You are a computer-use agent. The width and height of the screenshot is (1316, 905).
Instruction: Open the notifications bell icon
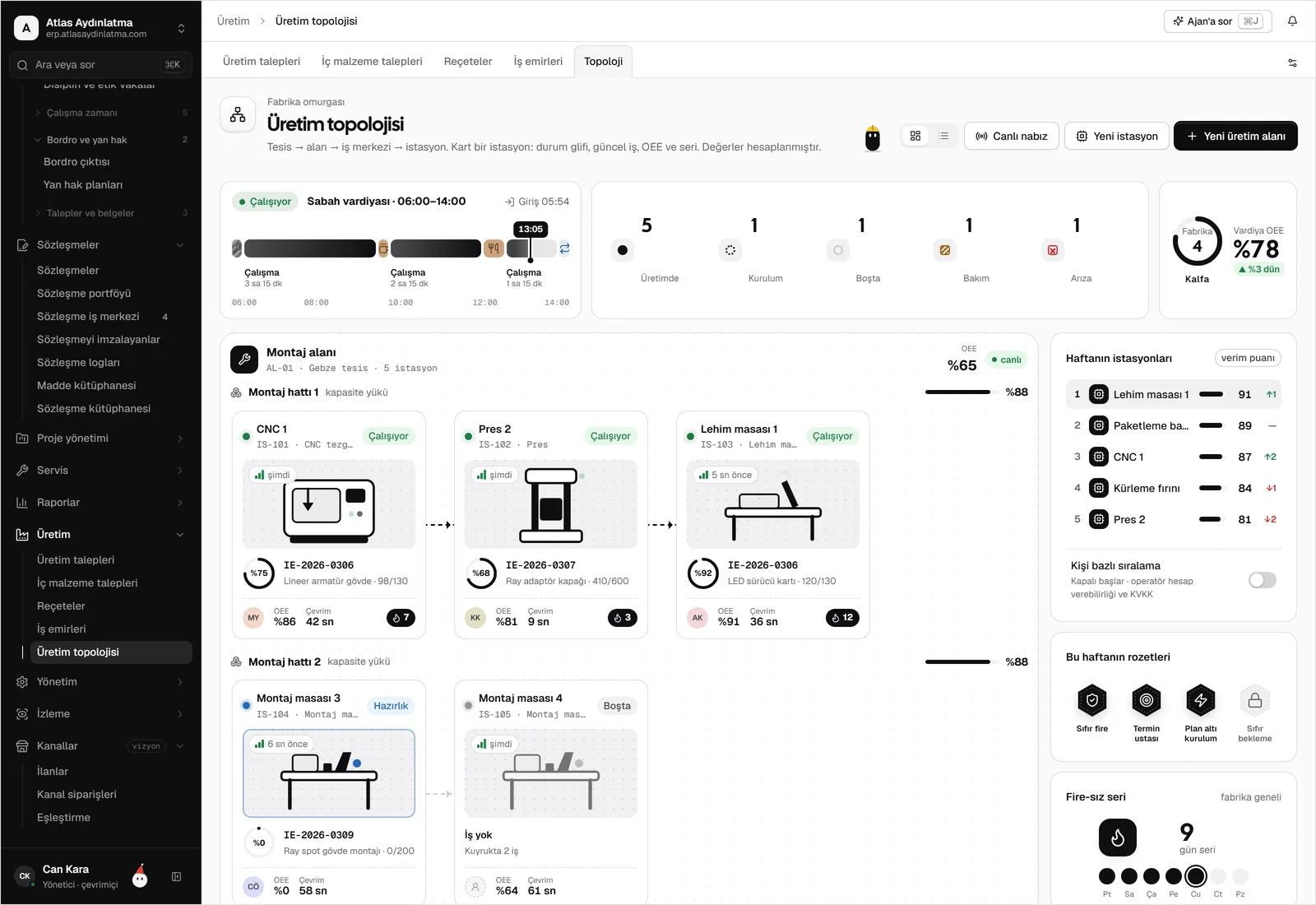[x=1292, y=21]
